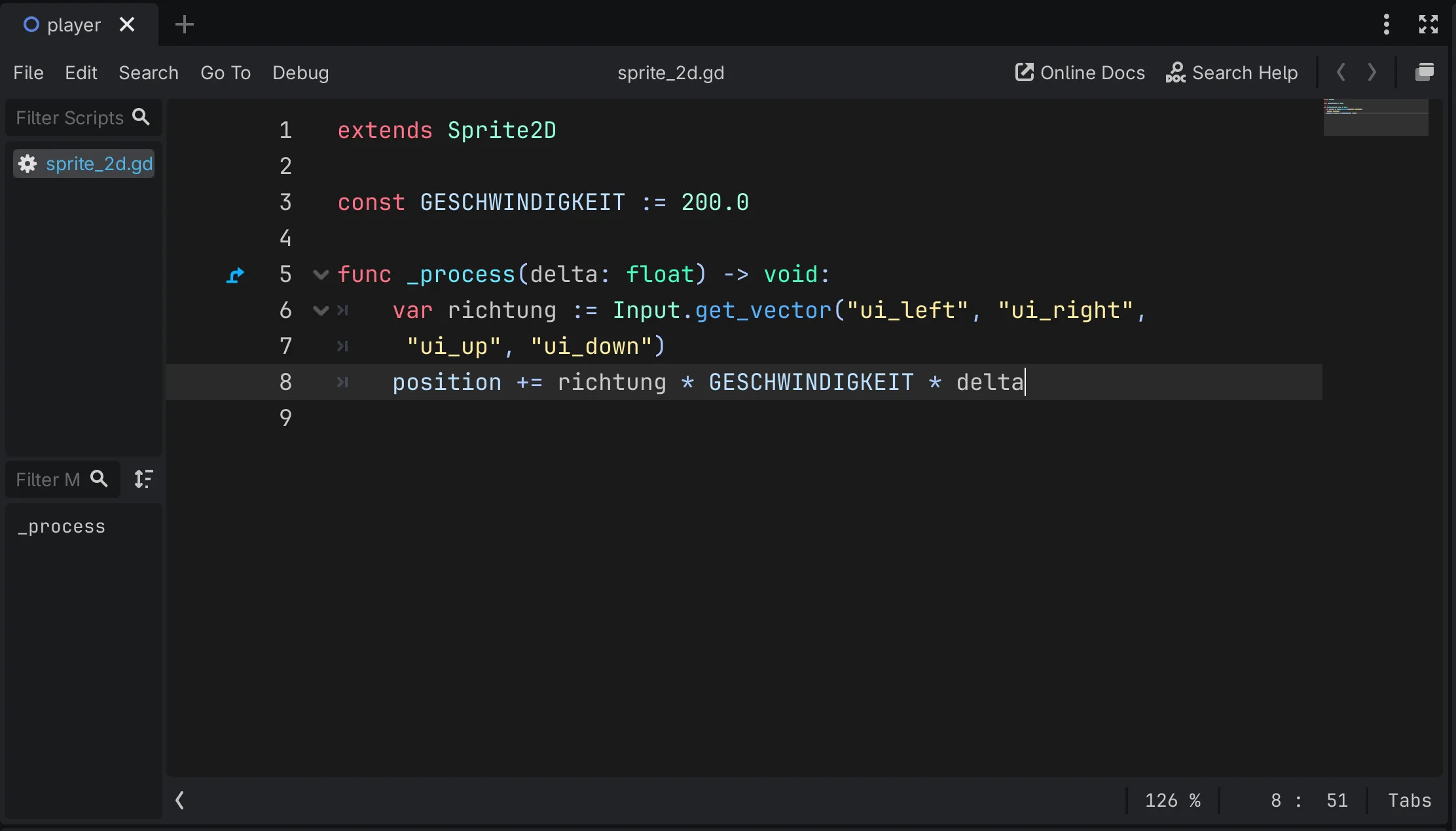1456x831 pixels.
Task: Open the Debug menu
Action: point(300,73)
